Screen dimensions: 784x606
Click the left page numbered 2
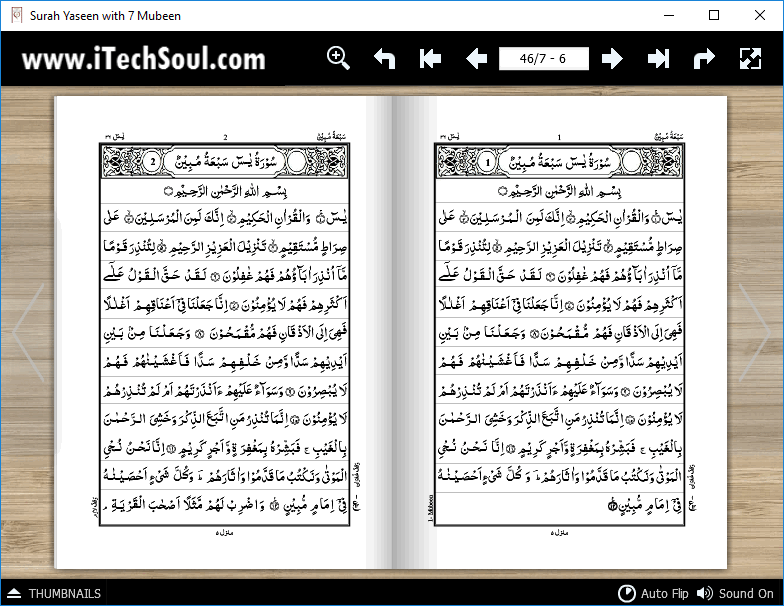pyautogui.click(x=224, y=332)
